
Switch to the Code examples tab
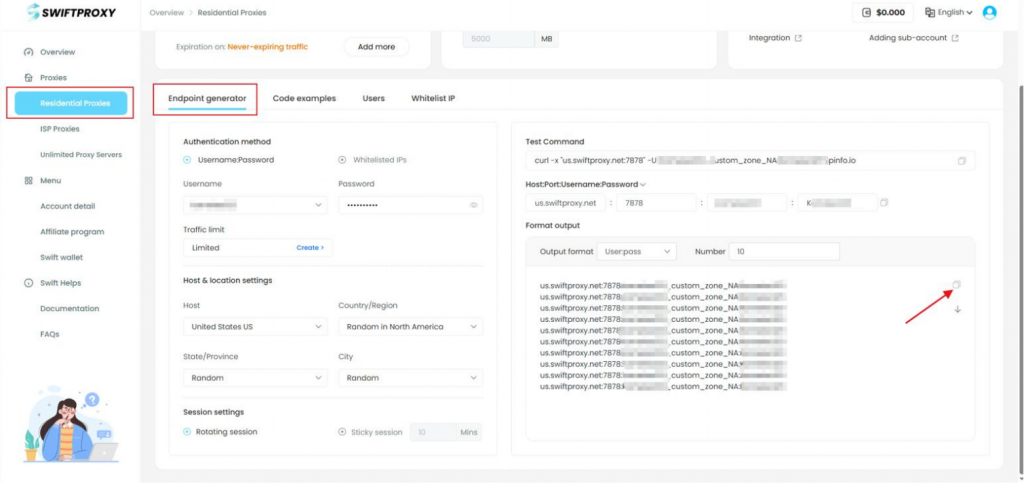[304, 99]
